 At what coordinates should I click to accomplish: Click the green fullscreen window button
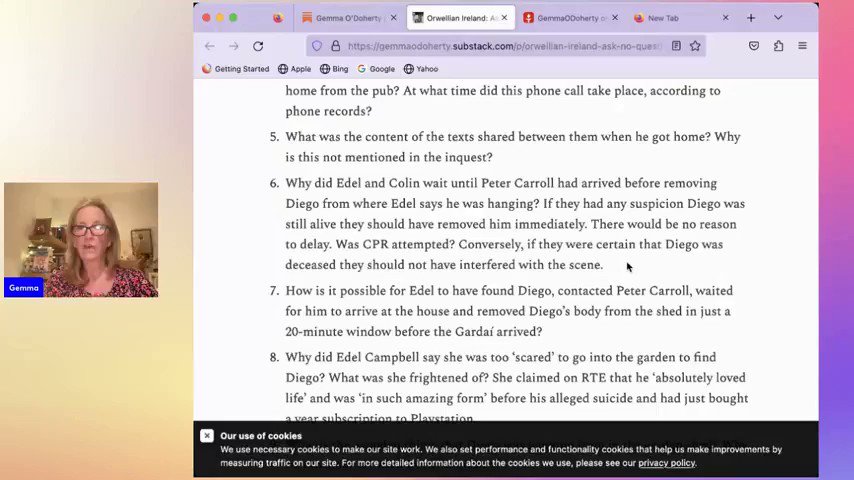(233, 17)
